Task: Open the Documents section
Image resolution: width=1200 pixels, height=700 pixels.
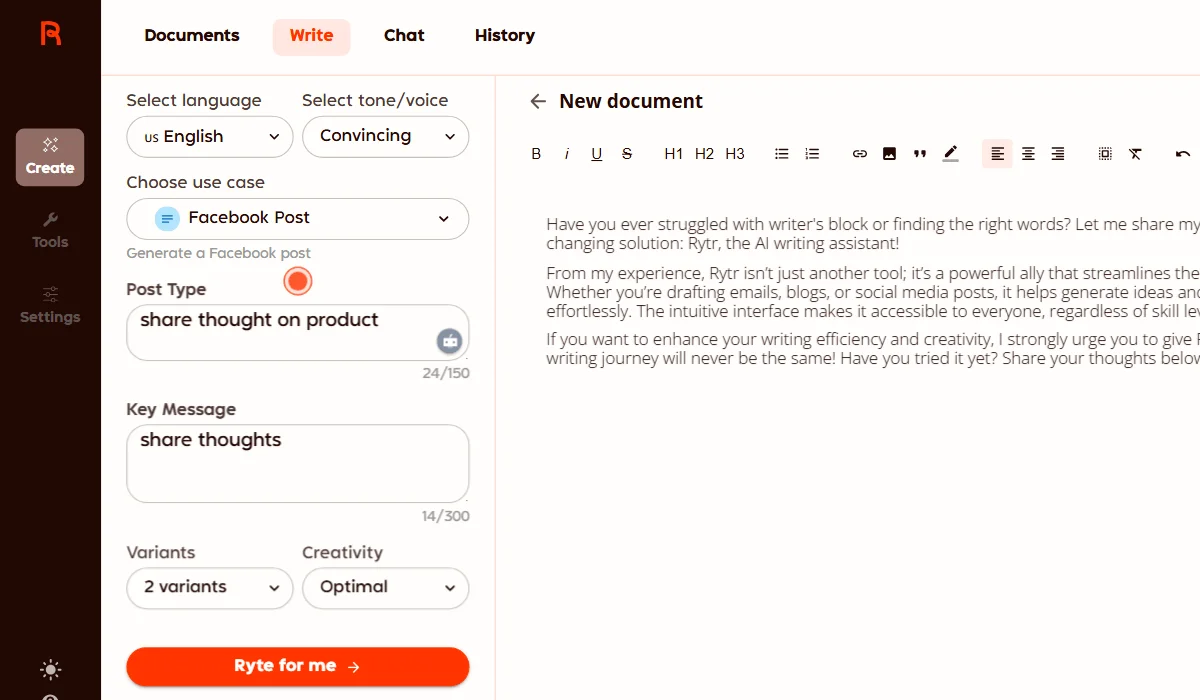Action: tap(191, 35)
